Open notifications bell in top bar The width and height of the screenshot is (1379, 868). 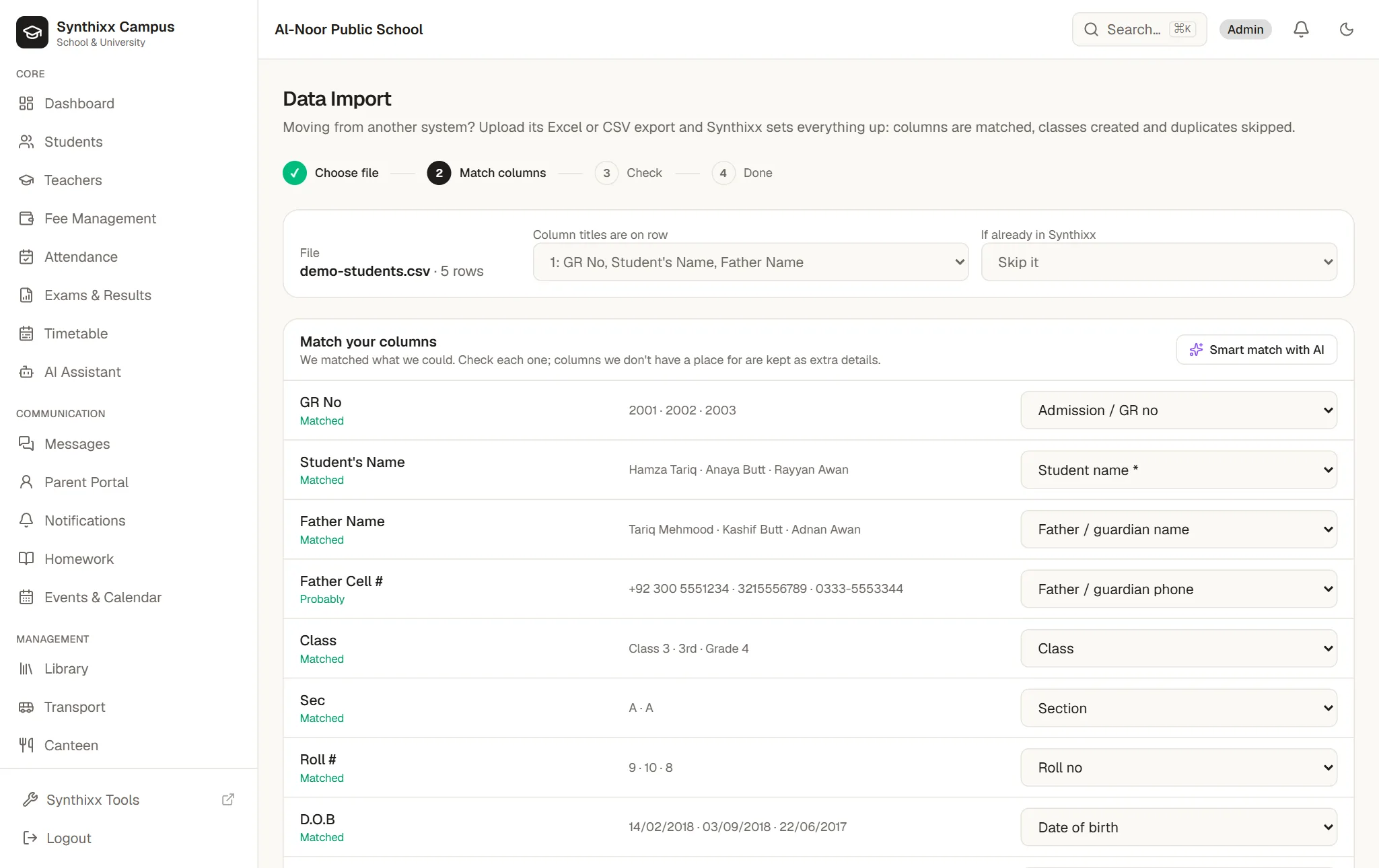[x=1301, y=30]
